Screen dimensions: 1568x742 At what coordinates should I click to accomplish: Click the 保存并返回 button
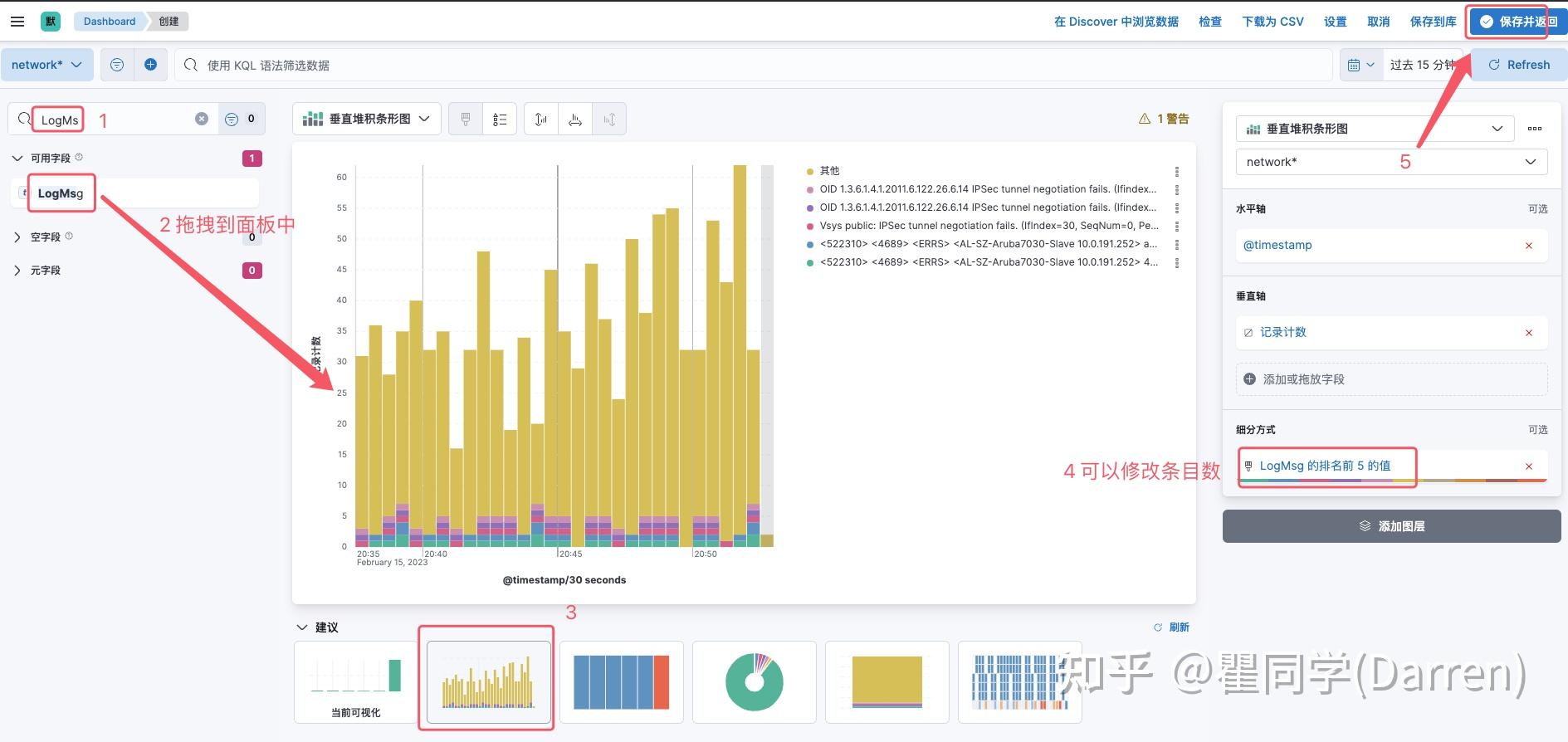tap(1518, 22)
